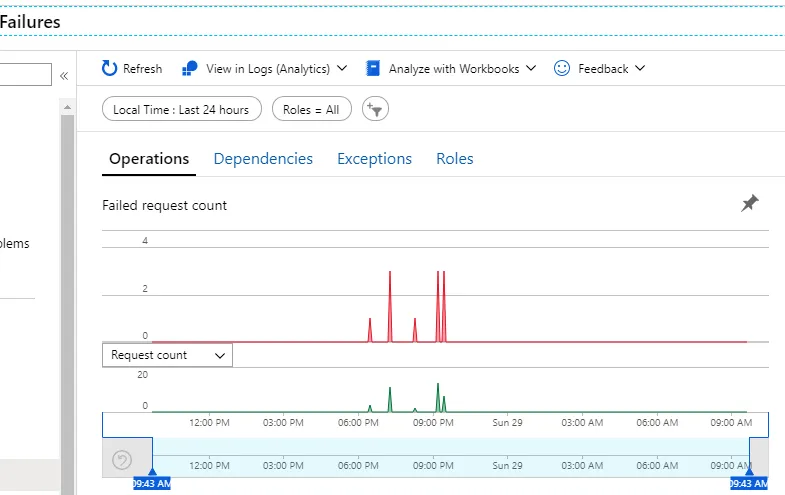Click the left 09:43 AM time range handle
Screen dimensions: 785x495
[x=152, y=480]
